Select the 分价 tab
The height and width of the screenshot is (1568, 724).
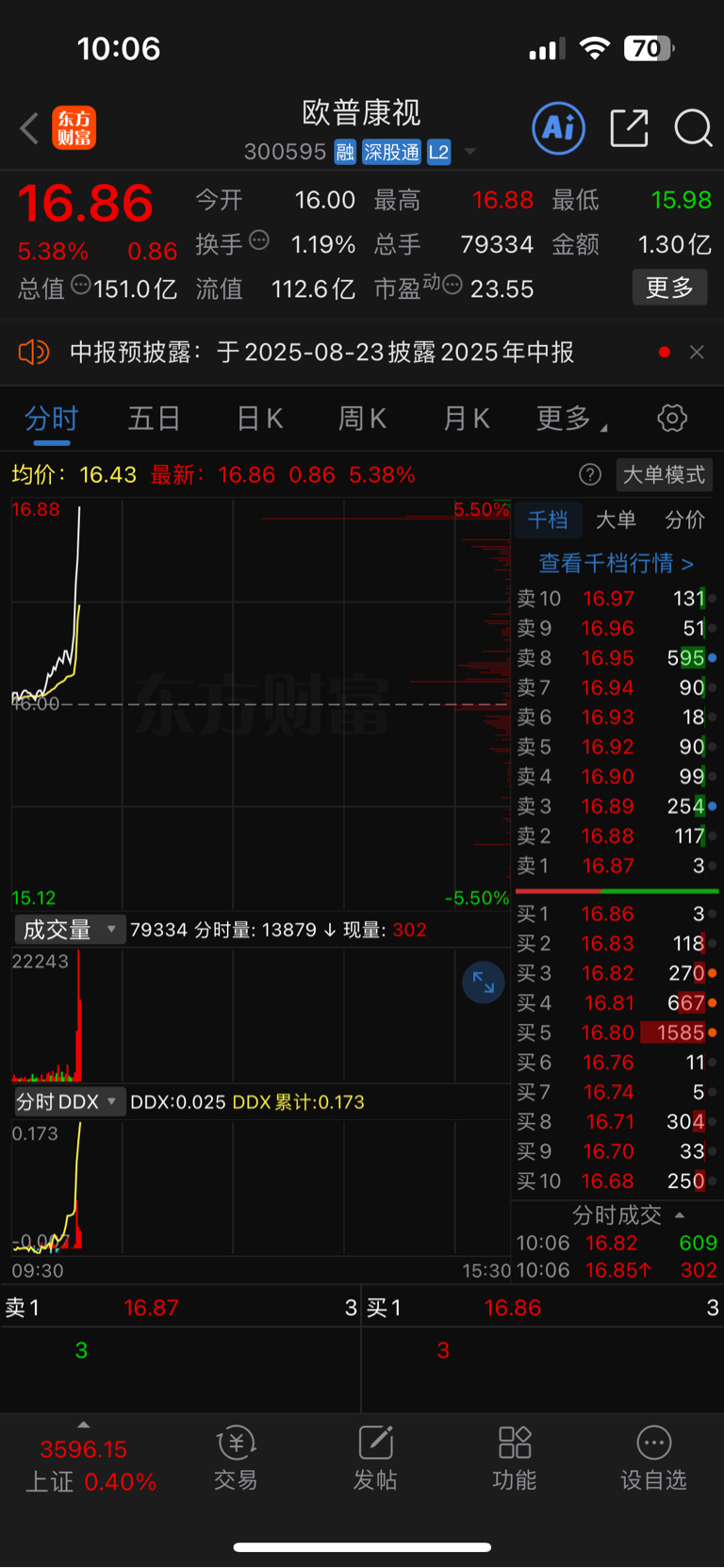685,520
